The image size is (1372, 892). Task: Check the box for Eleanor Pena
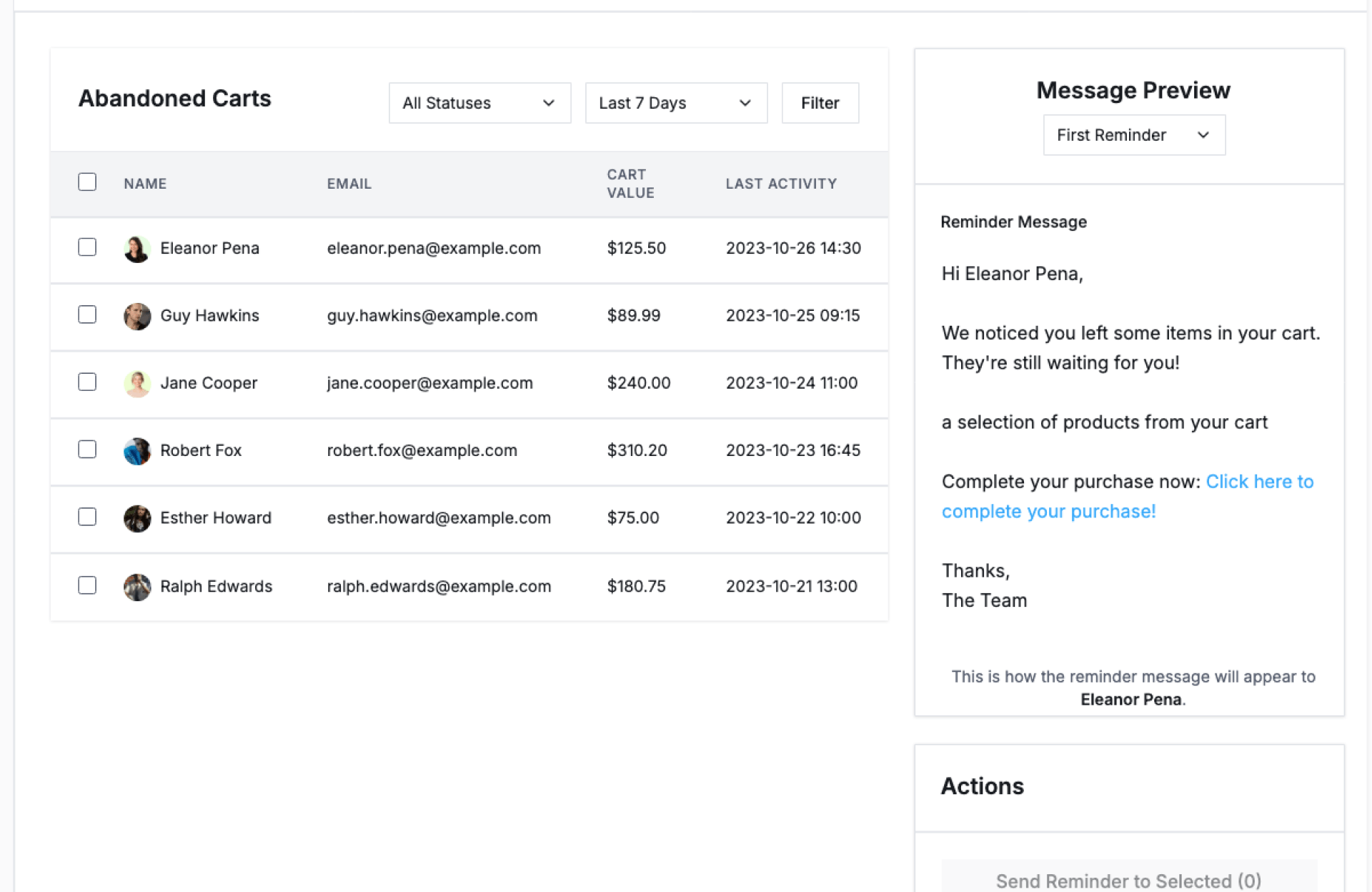(x=87, y=247)
